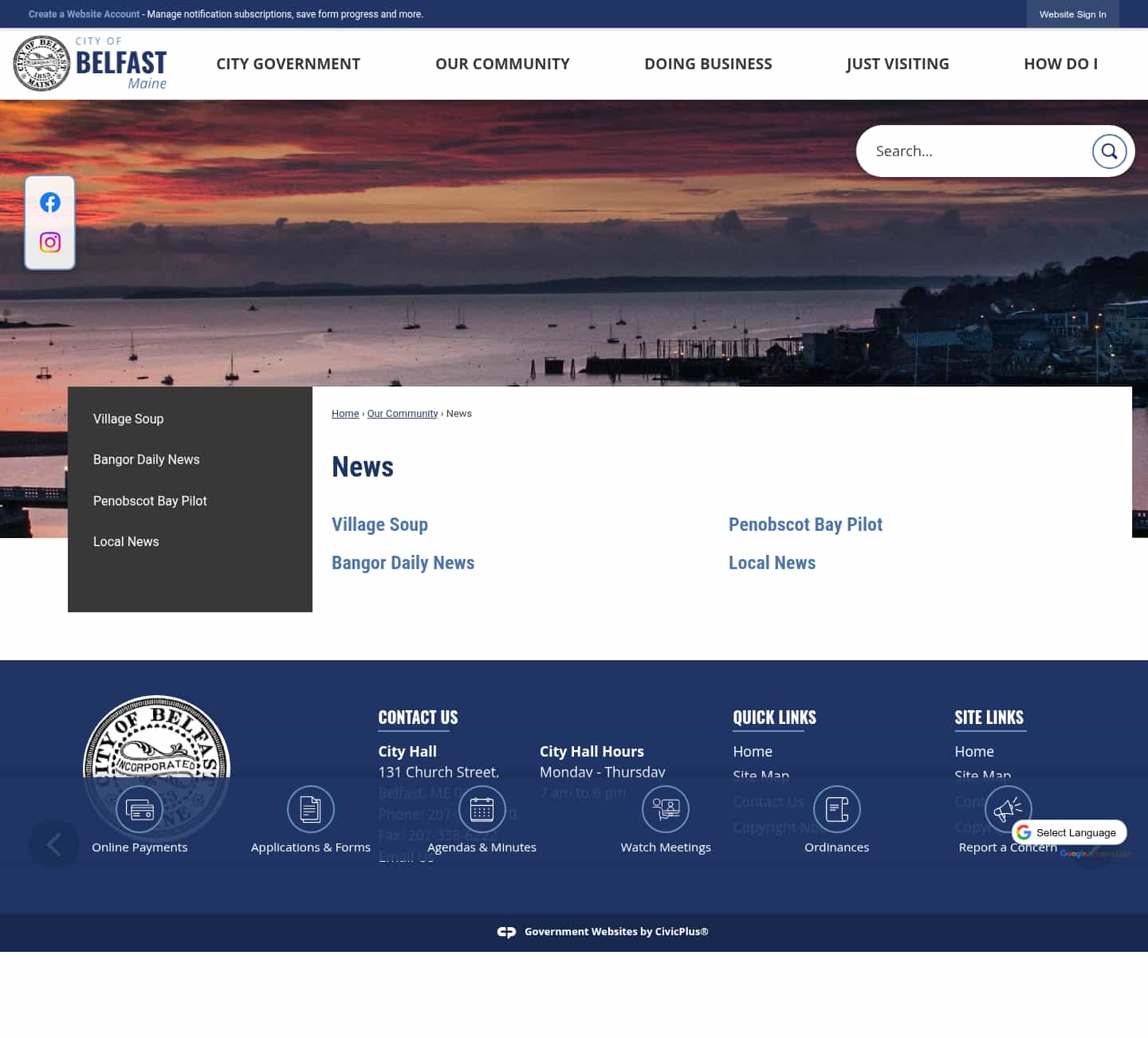This screenshot has height=1038, width=1148.
Task: Click the CivicPlus logo in footer
Action: (x=507, y=931)
